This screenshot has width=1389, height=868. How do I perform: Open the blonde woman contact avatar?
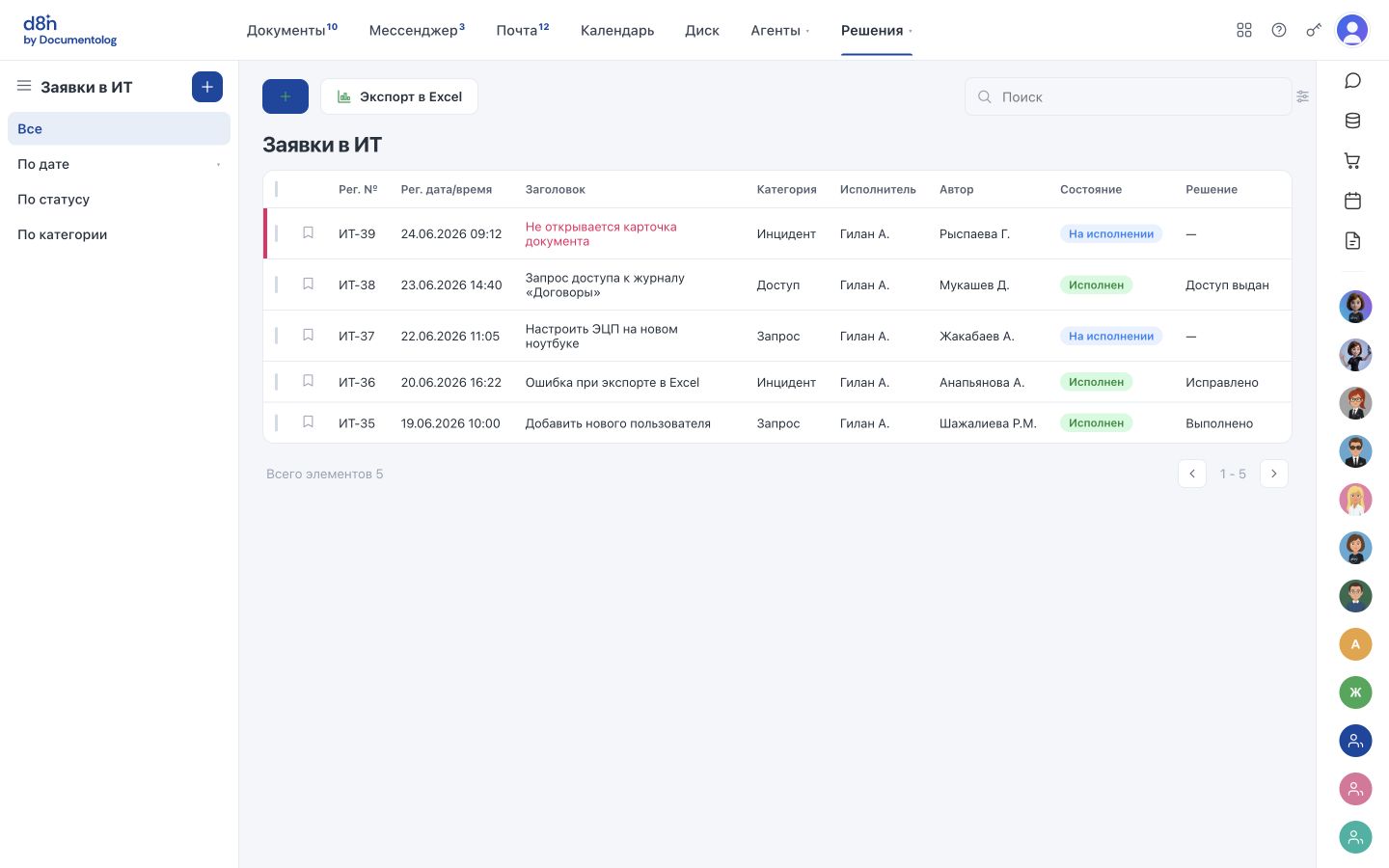1355,500
